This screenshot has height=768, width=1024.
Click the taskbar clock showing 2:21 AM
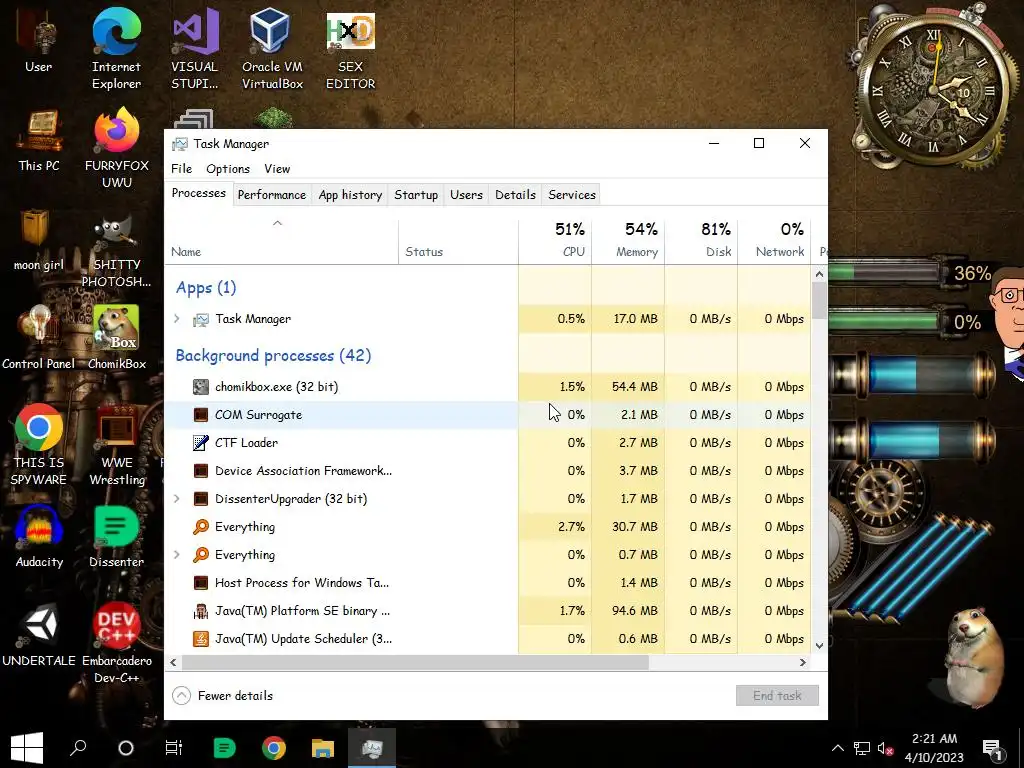pos(934,748)
